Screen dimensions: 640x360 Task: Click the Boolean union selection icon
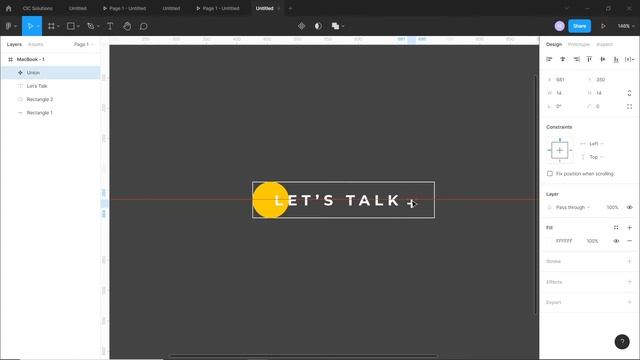pyautogui.click(x=335, y=26)
